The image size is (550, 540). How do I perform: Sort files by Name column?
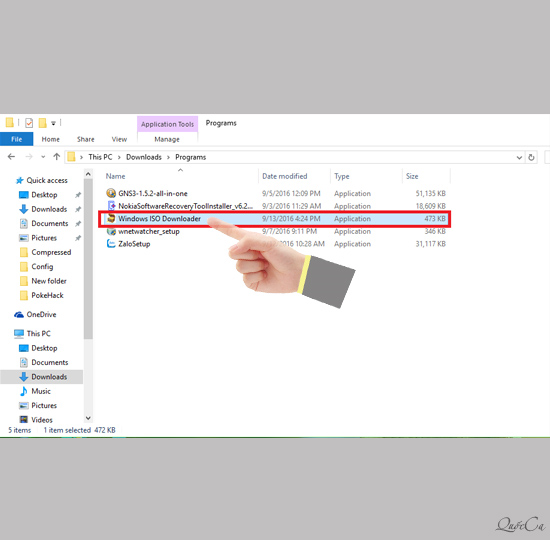tap(115, 176)
